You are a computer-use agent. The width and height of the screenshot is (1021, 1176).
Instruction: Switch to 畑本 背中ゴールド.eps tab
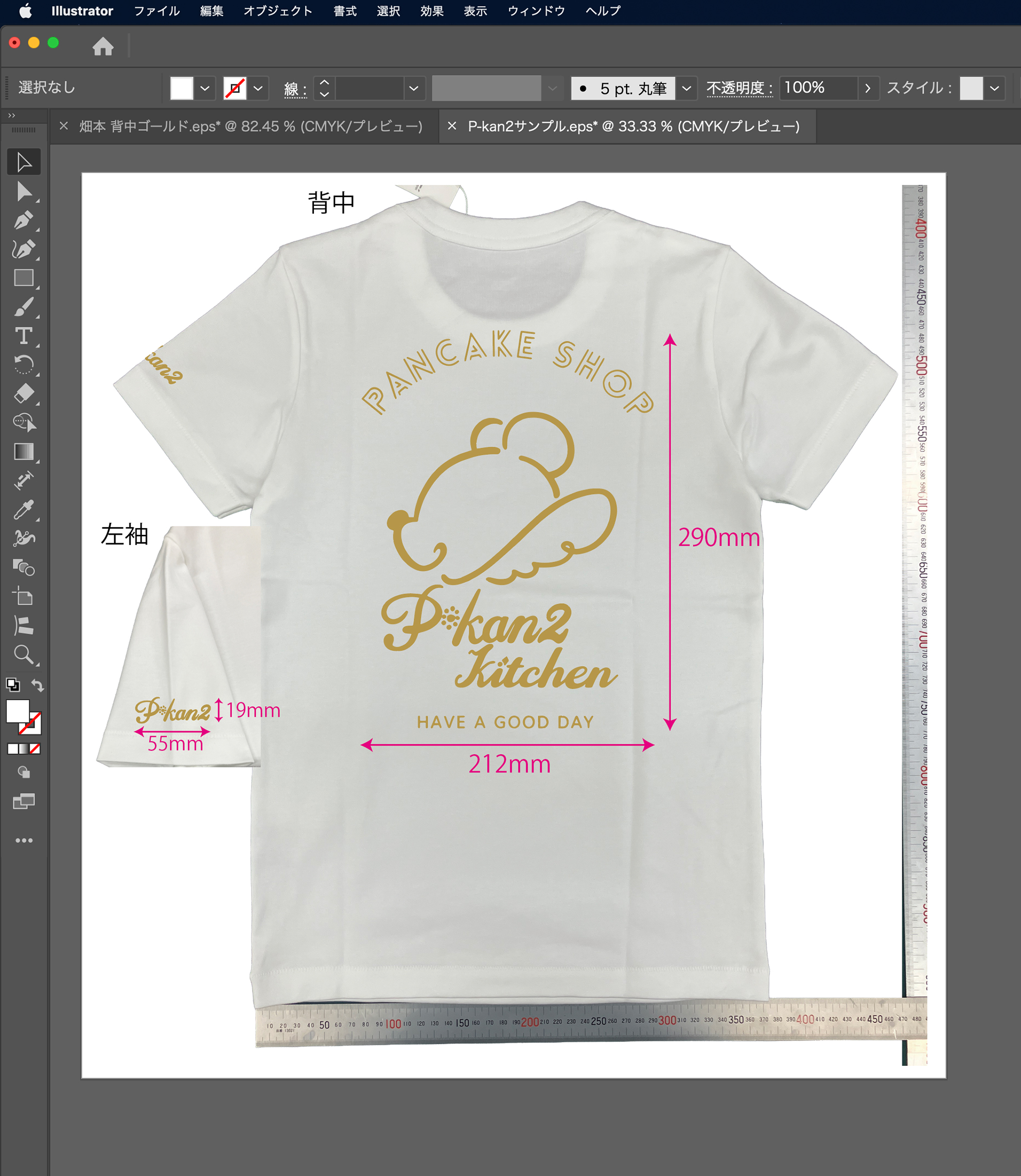pyautogui.click(x=251, y=126)
